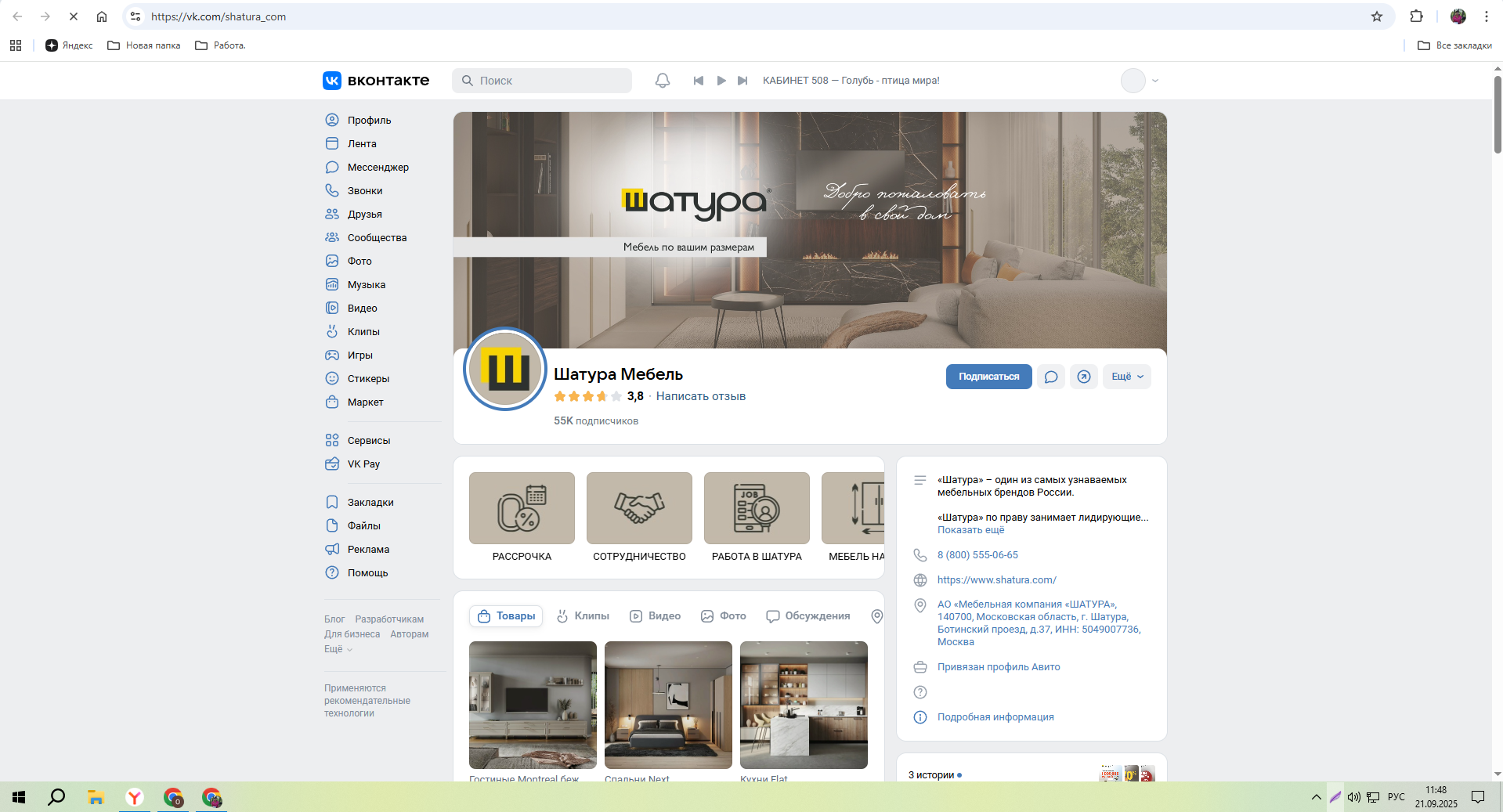Skip to previous music track
Screen dimensions: 1503x812
(699, 81)
